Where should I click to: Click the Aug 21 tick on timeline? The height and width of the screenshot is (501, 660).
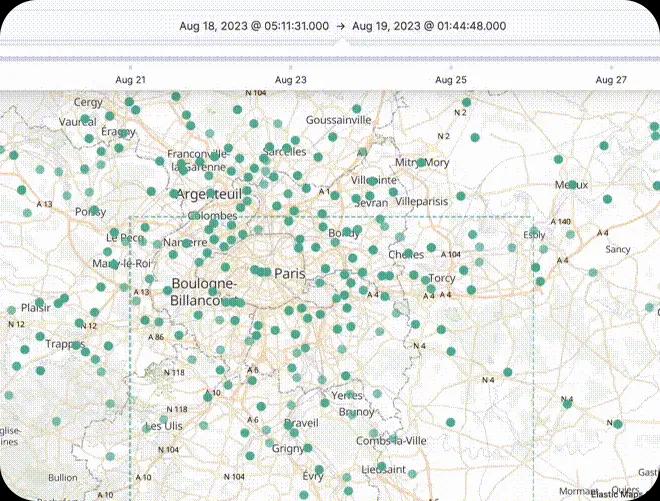coord(130,79)
